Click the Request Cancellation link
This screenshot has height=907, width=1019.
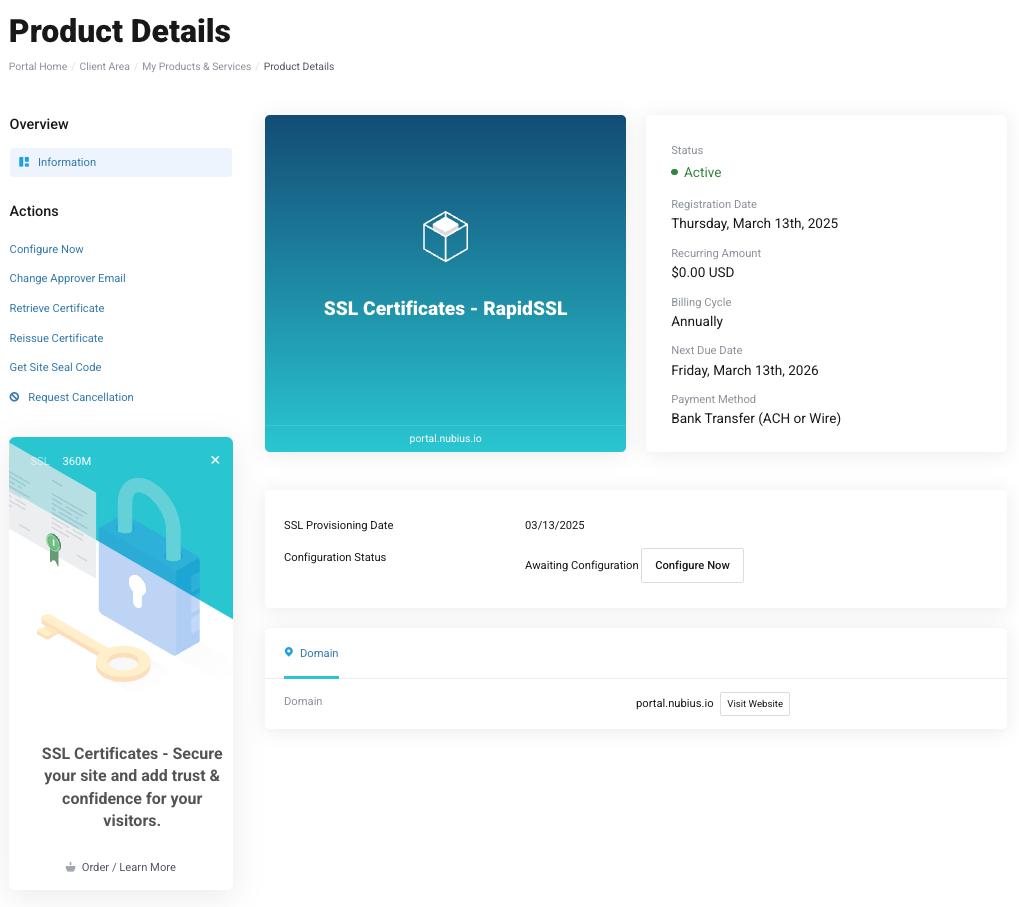pos(81,397)
